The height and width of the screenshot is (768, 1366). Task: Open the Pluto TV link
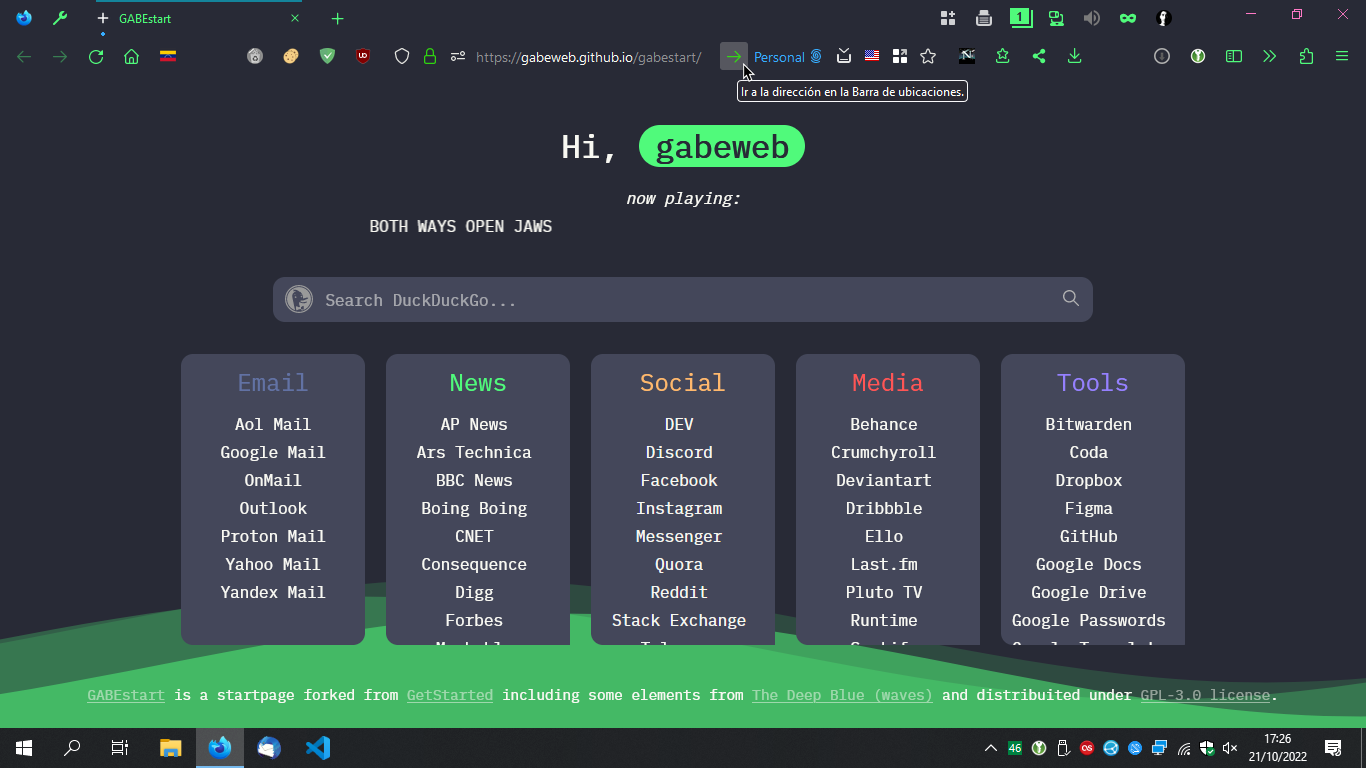(x=884, y=592)
